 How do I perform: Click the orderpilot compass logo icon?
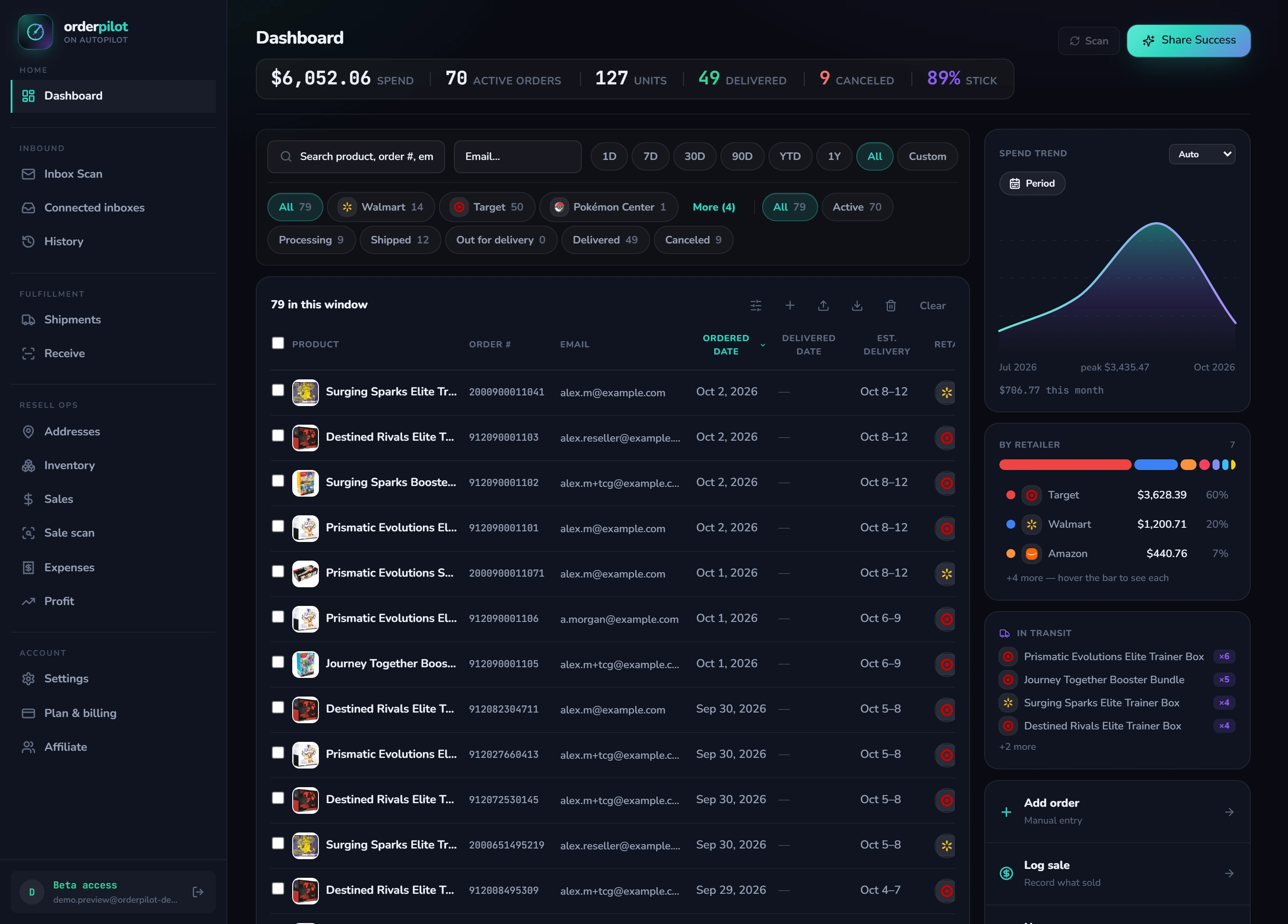[35, 32]
